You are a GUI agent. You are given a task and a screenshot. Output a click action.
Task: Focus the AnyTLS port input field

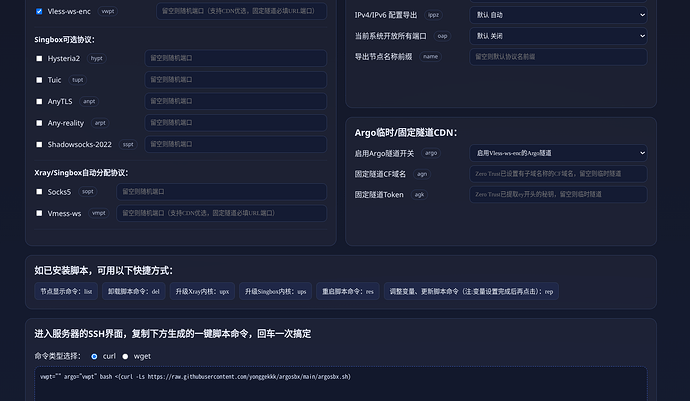(x=235, y=101)
